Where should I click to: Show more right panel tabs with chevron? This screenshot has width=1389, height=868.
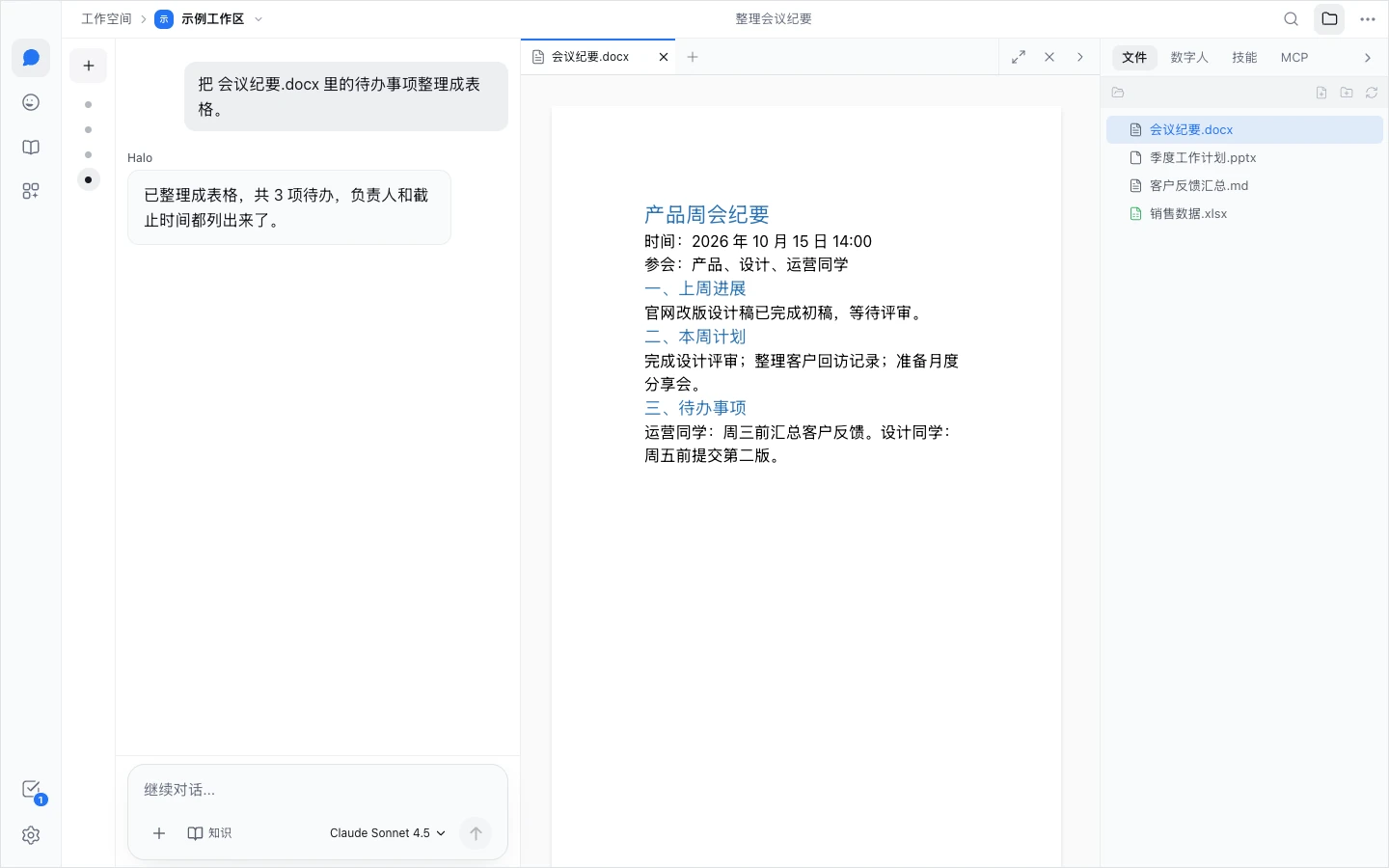pyautogui.click(x=1368, y=58)
